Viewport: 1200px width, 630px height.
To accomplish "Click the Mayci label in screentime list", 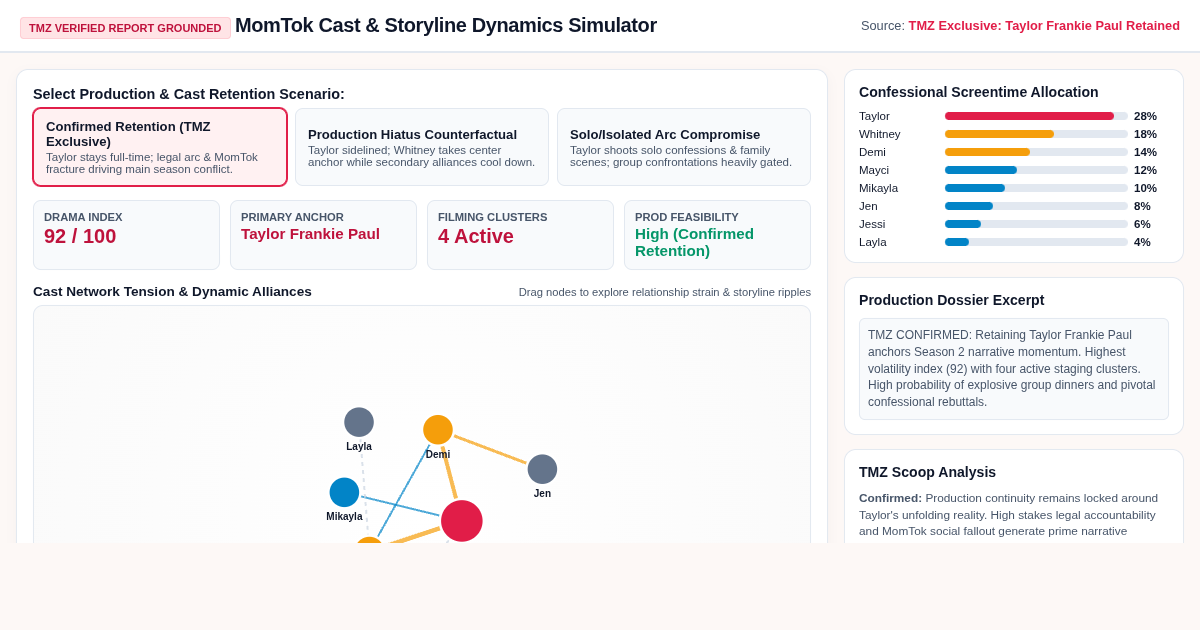I will pos(874,170).
